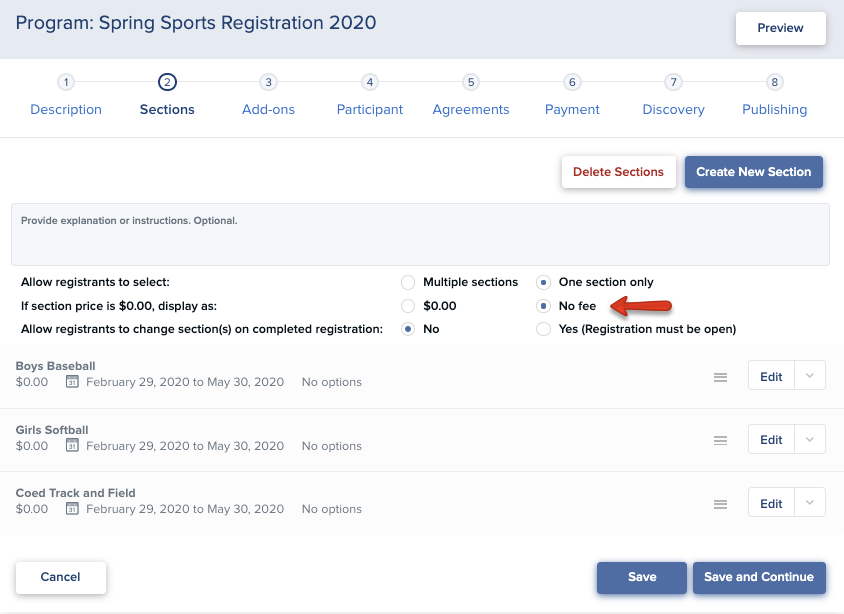844x614 pixels.
Task: Edit the Boys Baseball section
Action: (771, 376)
